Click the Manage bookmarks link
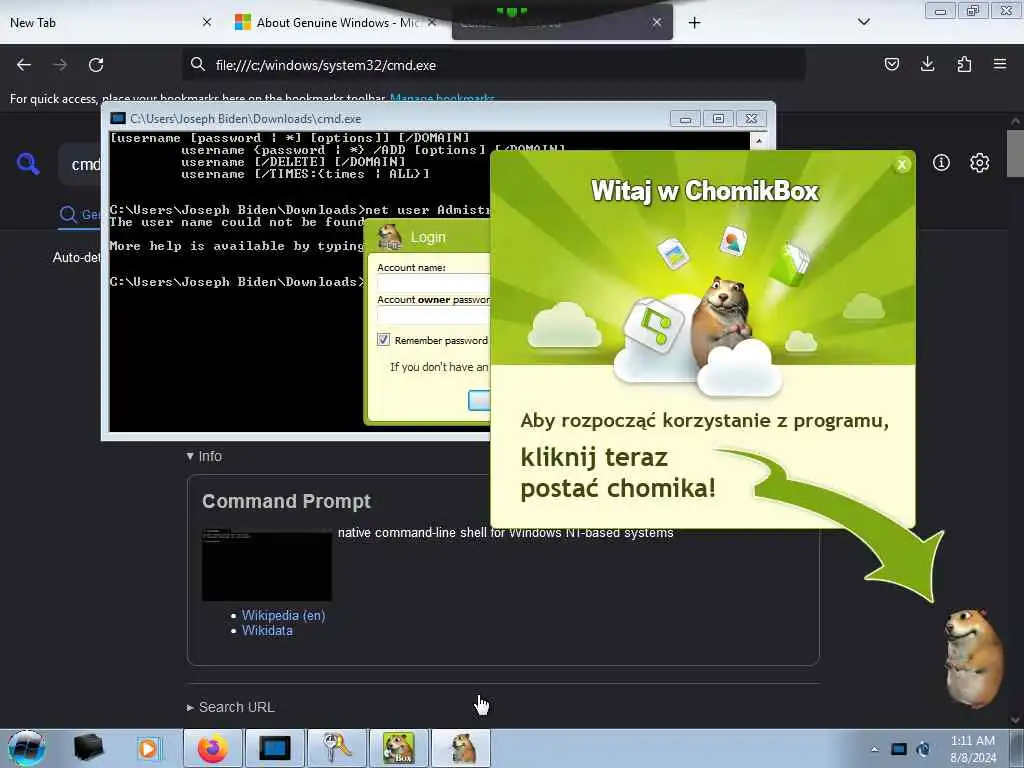Screen dimensions: 1024x768 point(442,99)
